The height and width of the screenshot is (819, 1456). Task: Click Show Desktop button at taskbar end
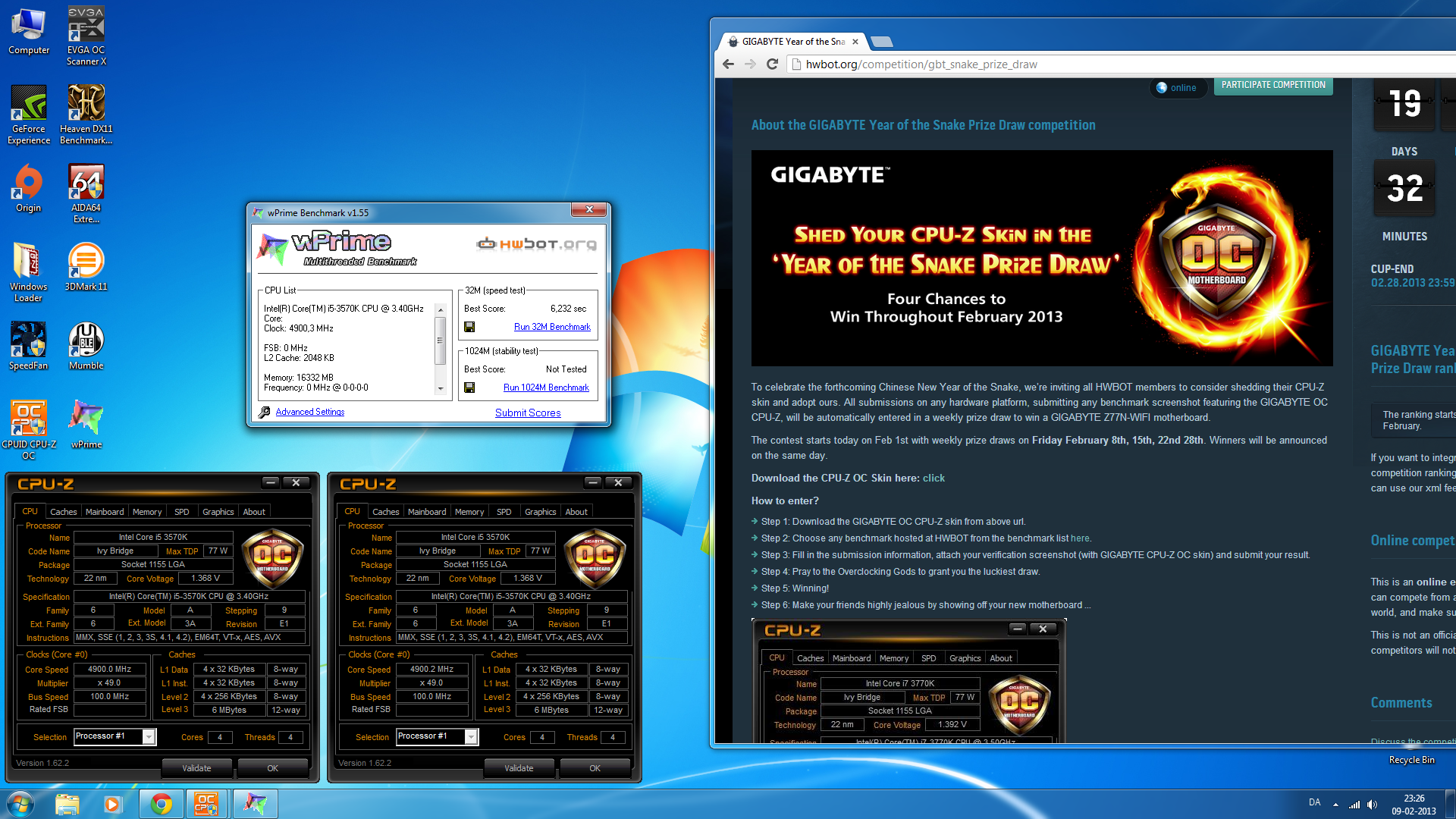point(1451,804)
